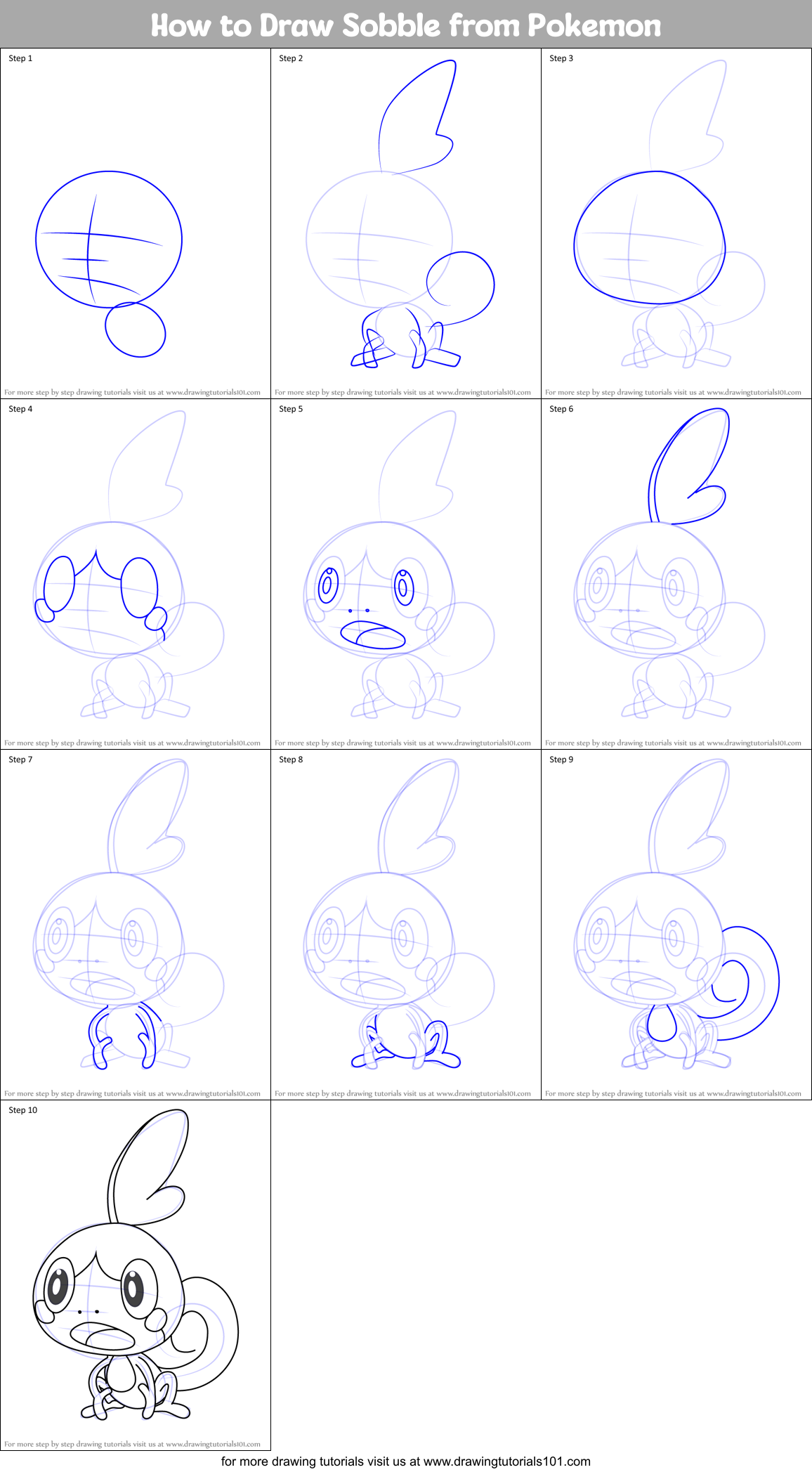Click the 'Step 1' label
The image size is (812, 1472).
[x=20, y=58]
